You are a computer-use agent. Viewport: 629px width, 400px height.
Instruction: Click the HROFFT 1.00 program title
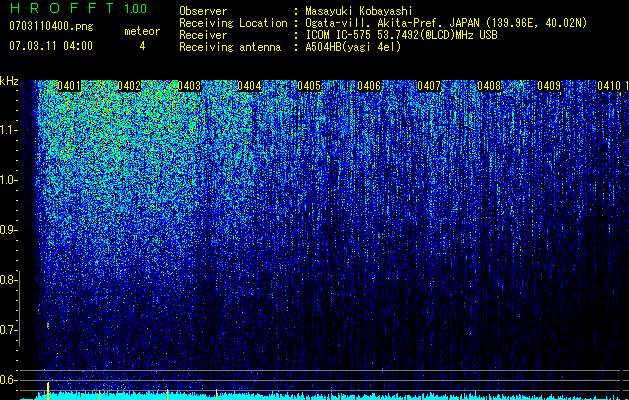click(79, 8)
